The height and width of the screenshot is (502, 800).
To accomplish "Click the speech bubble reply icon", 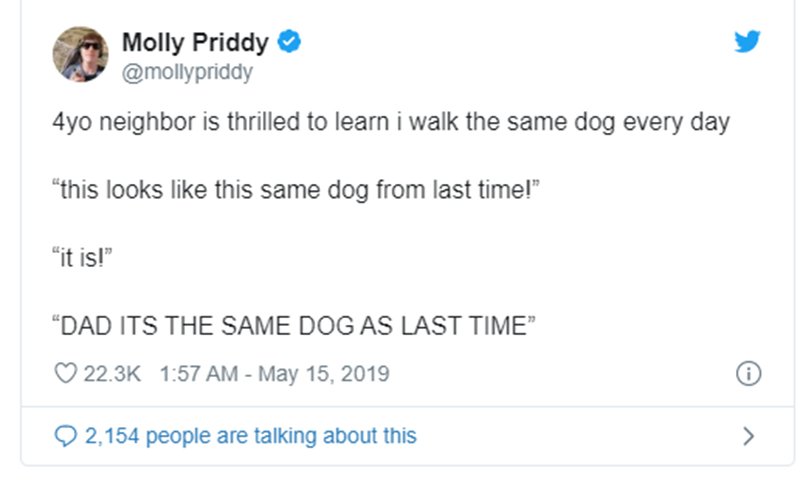I will pos(65,436).
